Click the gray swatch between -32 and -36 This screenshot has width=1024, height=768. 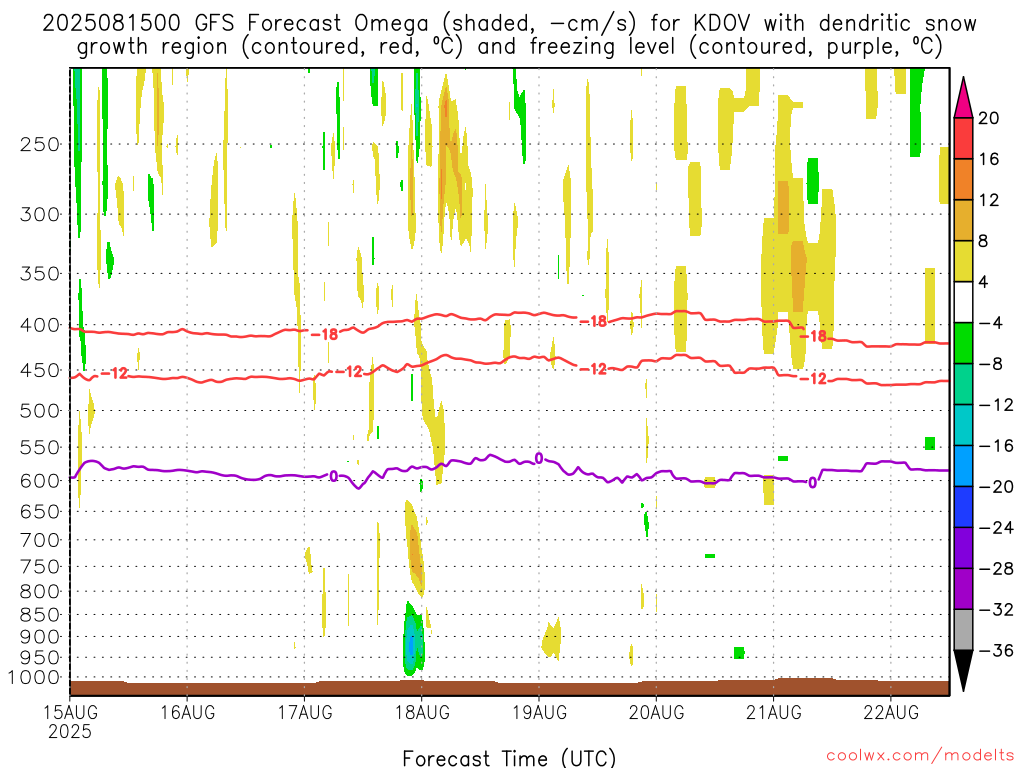(x=963, y=630)
